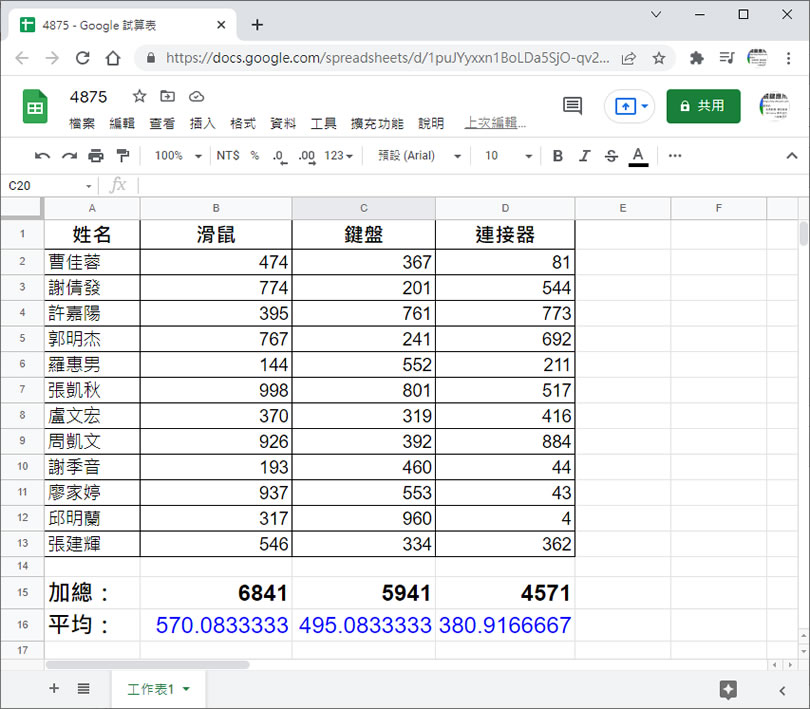Open the Chrome three-dot menu
This screenshot has height=709, width=810.
(788, 58)
